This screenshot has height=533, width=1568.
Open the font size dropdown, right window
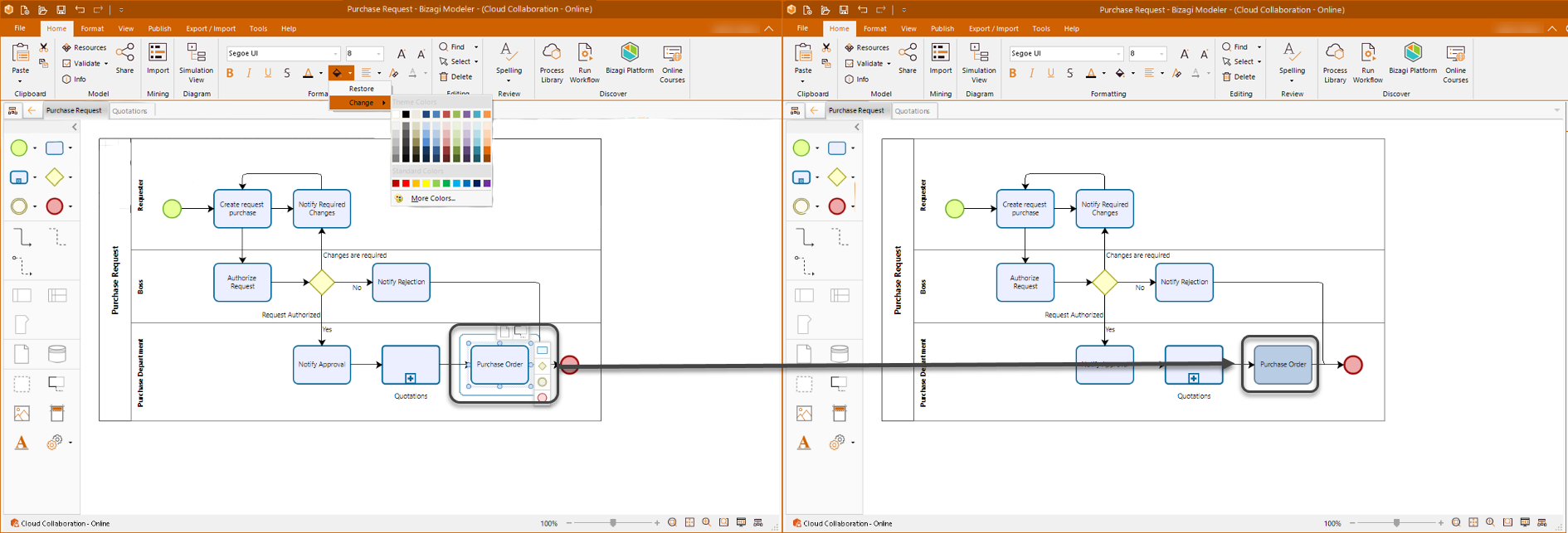click(x=1161, y=54)
